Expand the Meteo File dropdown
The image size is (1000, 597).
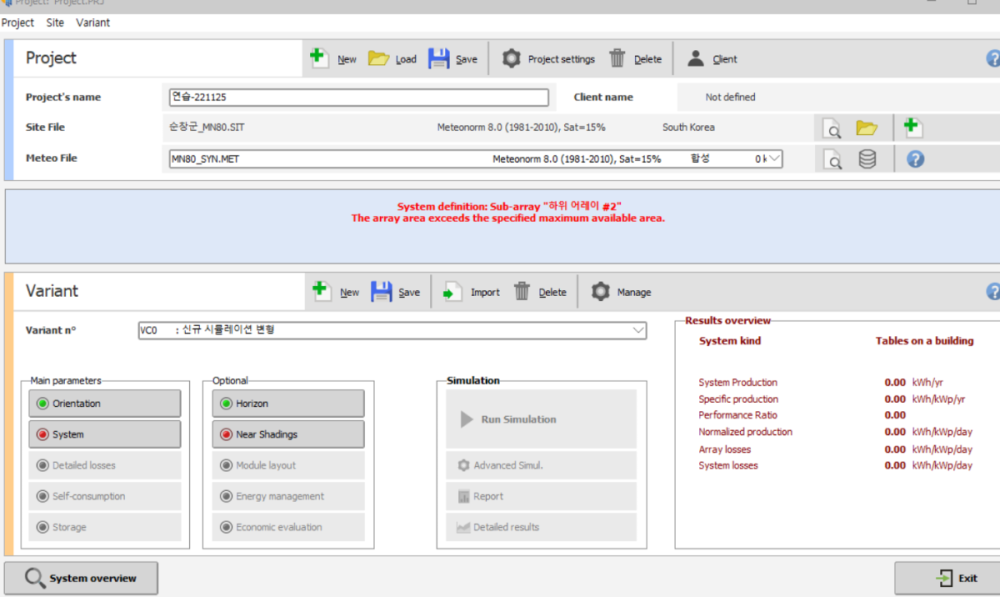[x=774, y=159]
